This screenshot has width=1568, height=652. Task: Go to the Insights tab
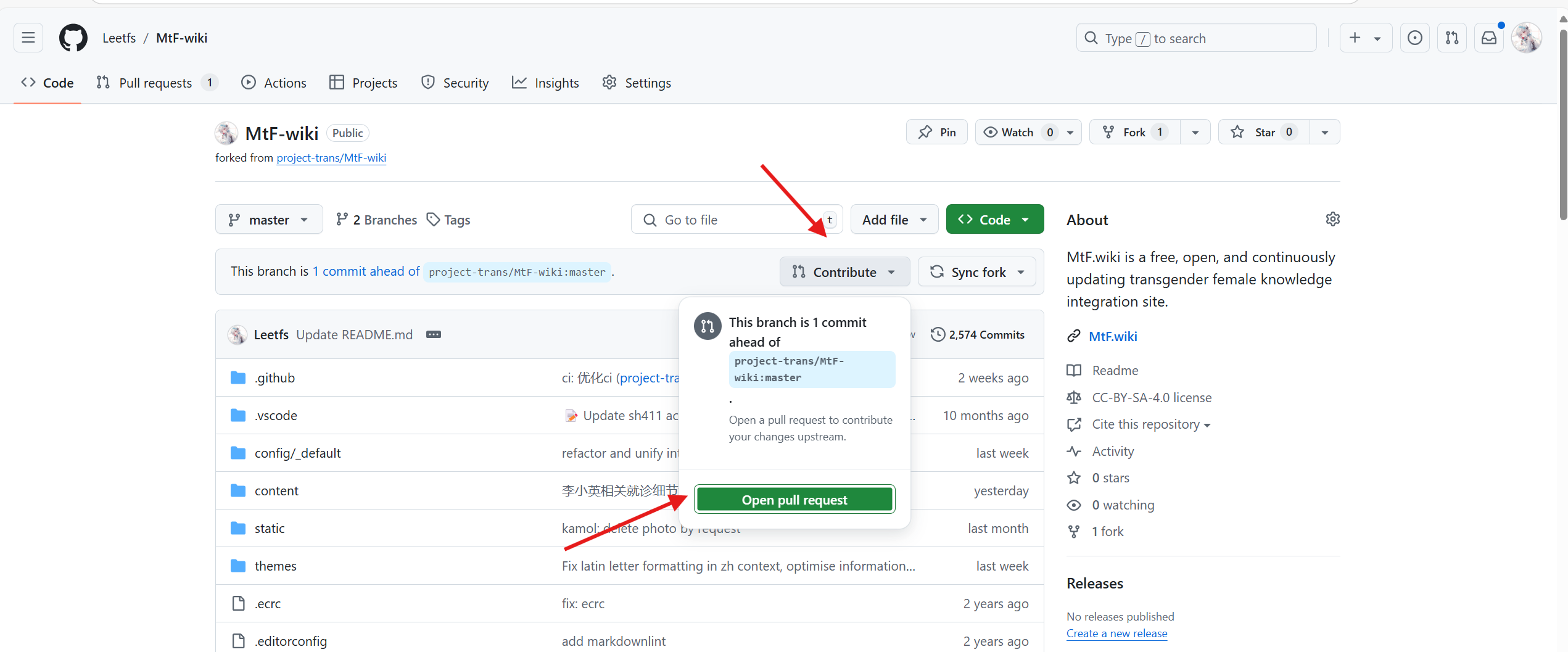click(545, 83)
